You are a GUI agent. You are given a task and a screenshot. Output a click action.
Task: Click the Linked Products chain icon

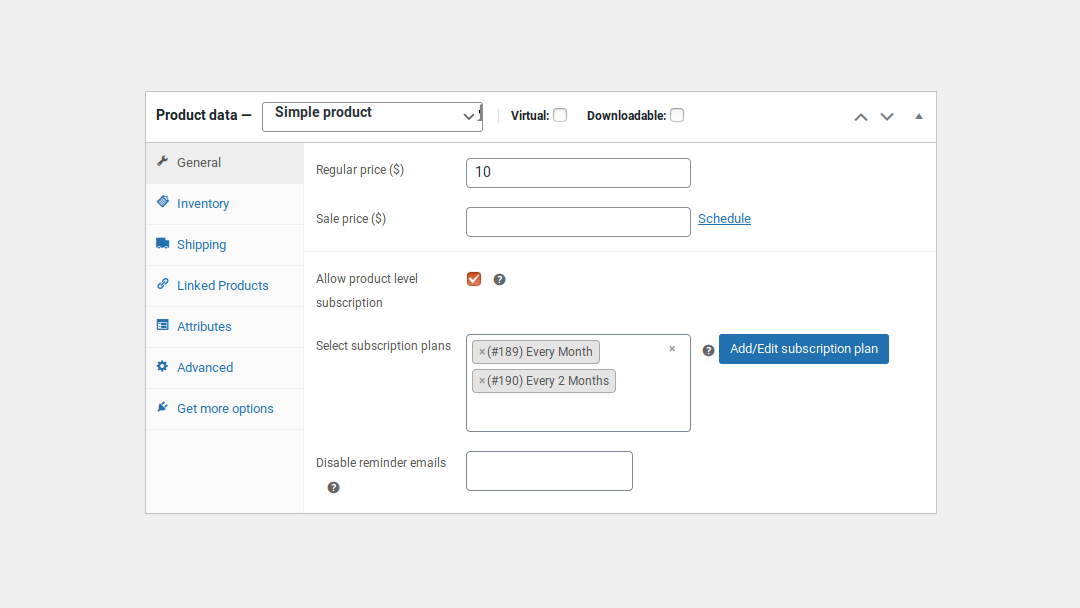pos(162,284)
